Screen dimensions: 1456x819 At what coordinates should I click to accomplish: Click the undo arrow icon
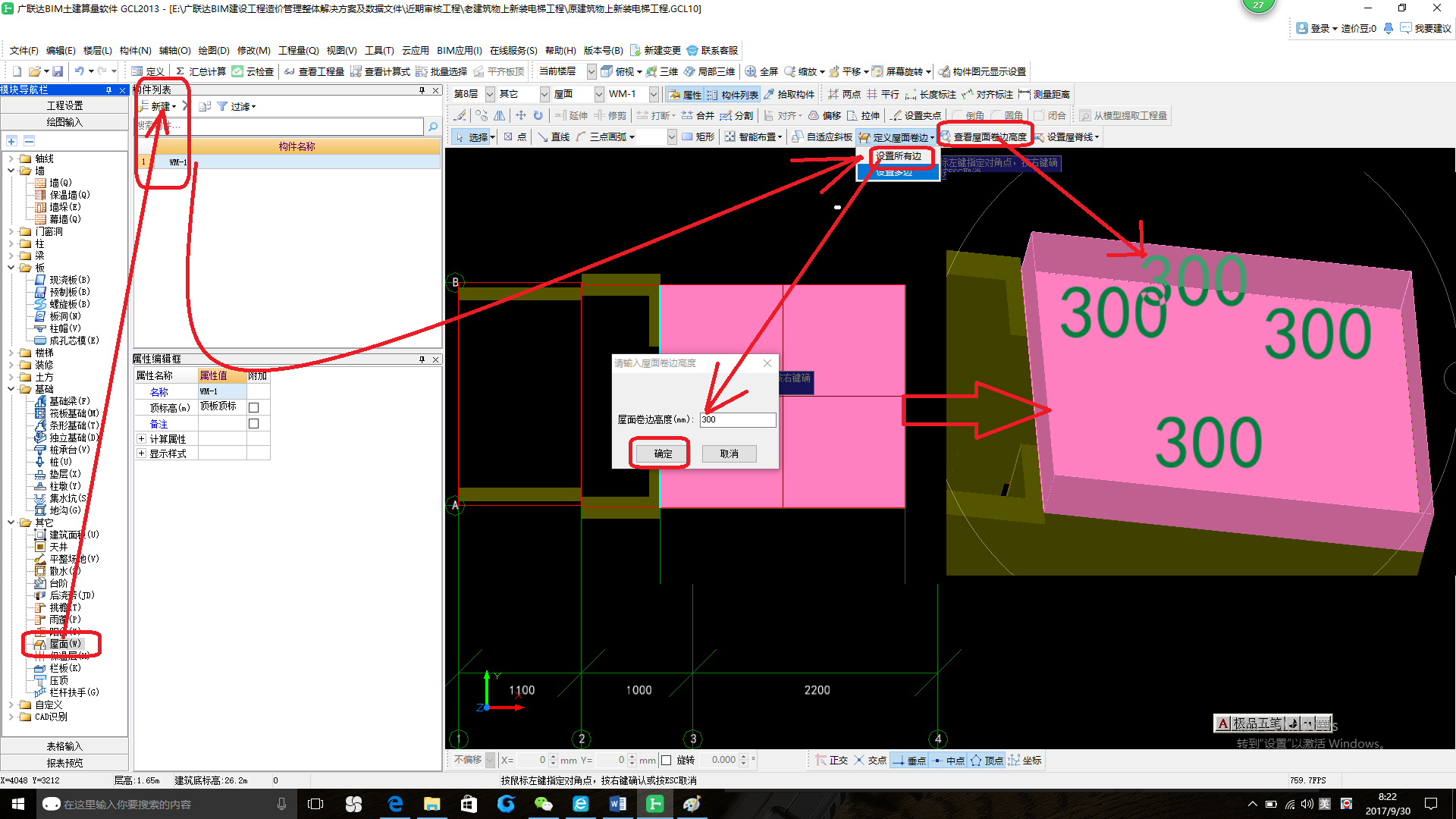(80, 71)
